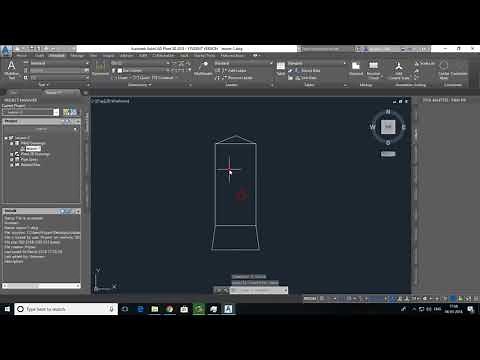This screenshot has height=360, width=480.
Task: Click the Multiline Text tool
Action: (x=11, y=70)
